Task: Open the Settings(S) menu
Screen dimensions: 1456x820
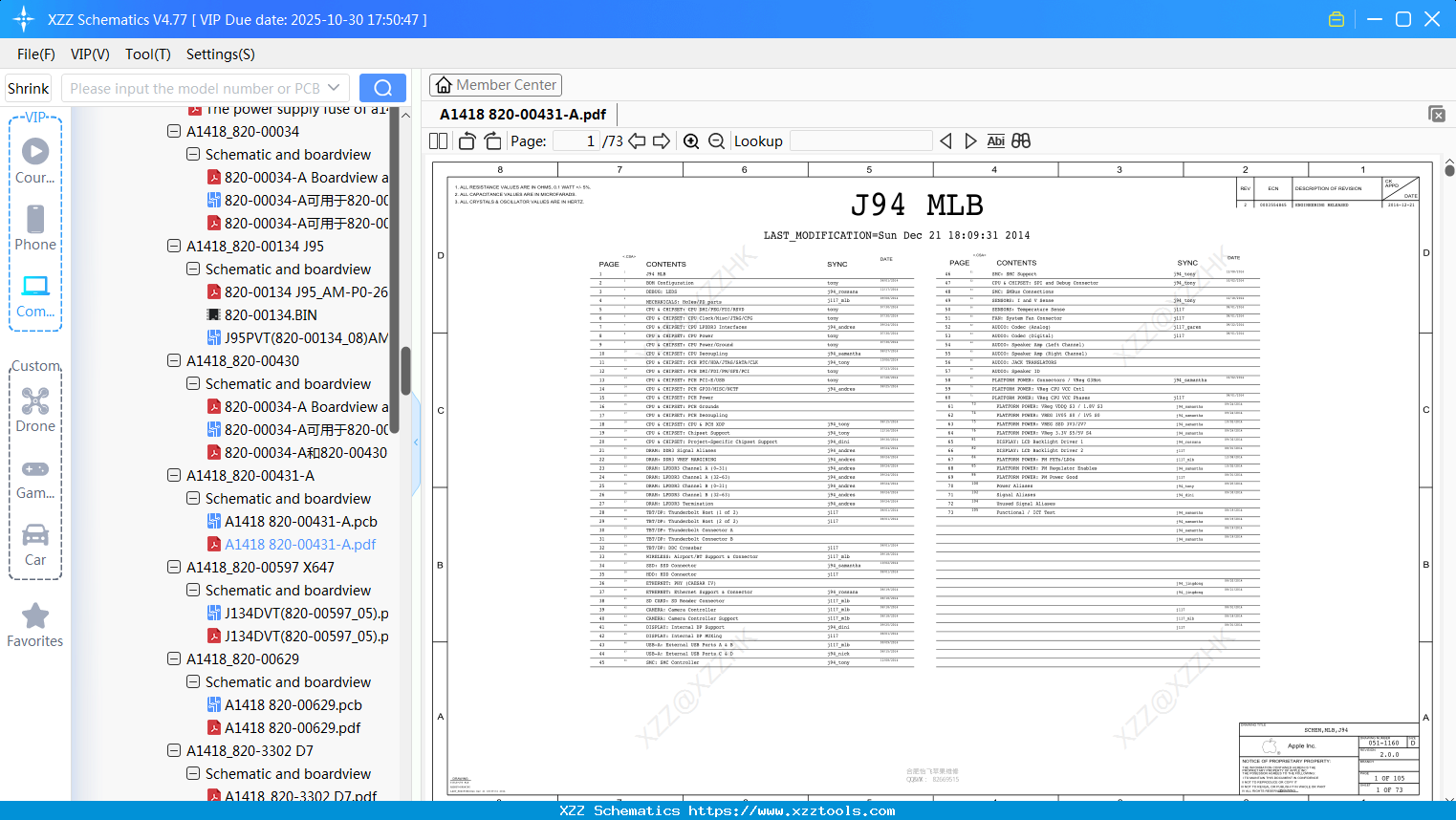Action: coord(220,54)
